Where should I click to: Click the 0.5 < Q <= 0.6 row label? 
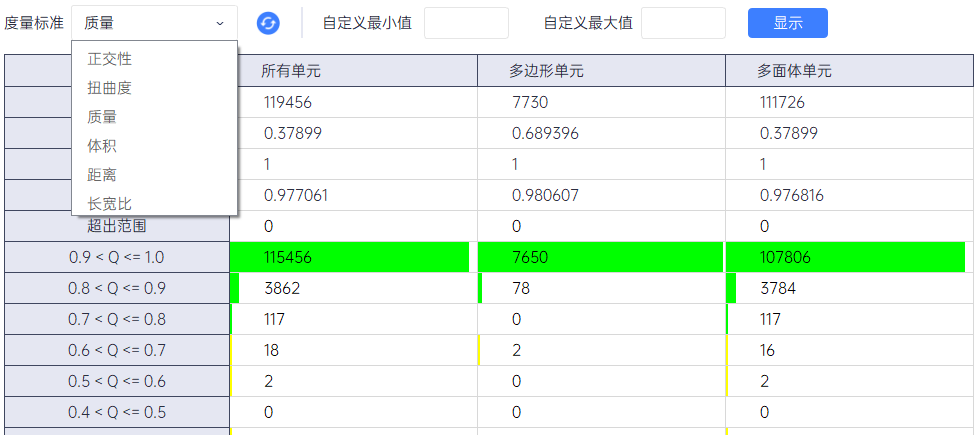(117, 381)
